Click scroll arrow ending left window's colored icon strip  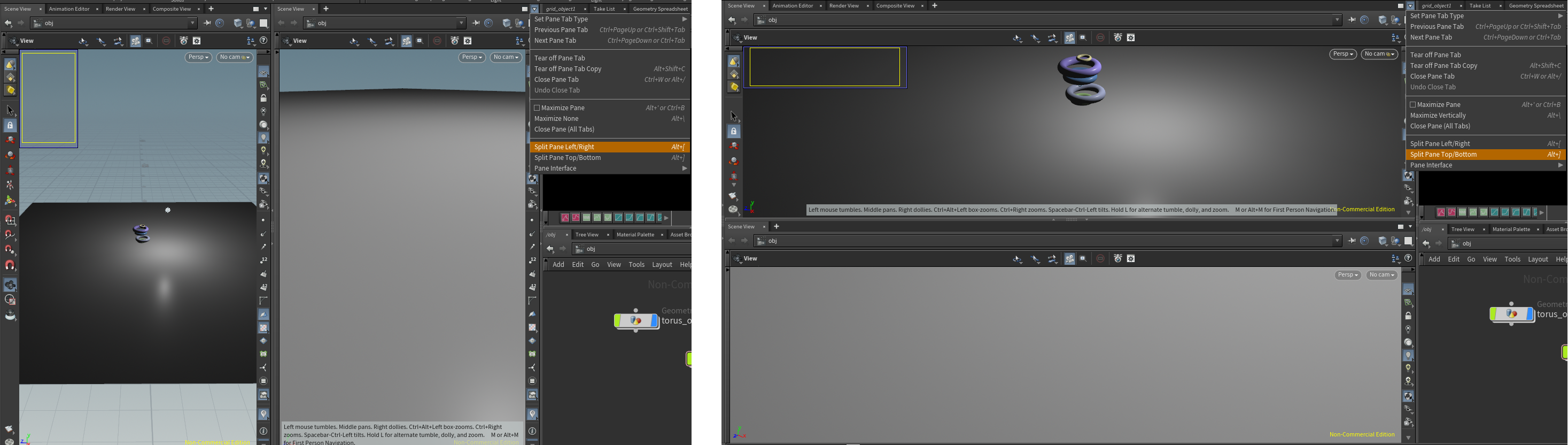pos(666,218)
